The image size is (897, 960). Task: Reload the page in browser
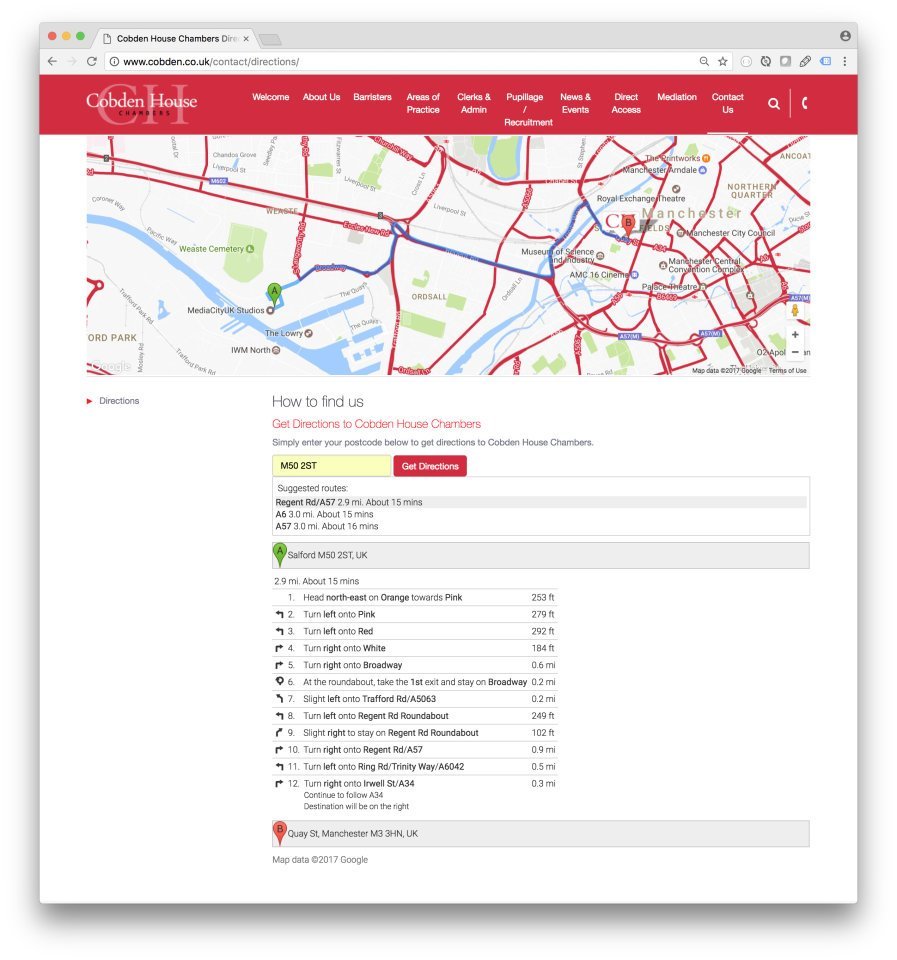[91, 61]
